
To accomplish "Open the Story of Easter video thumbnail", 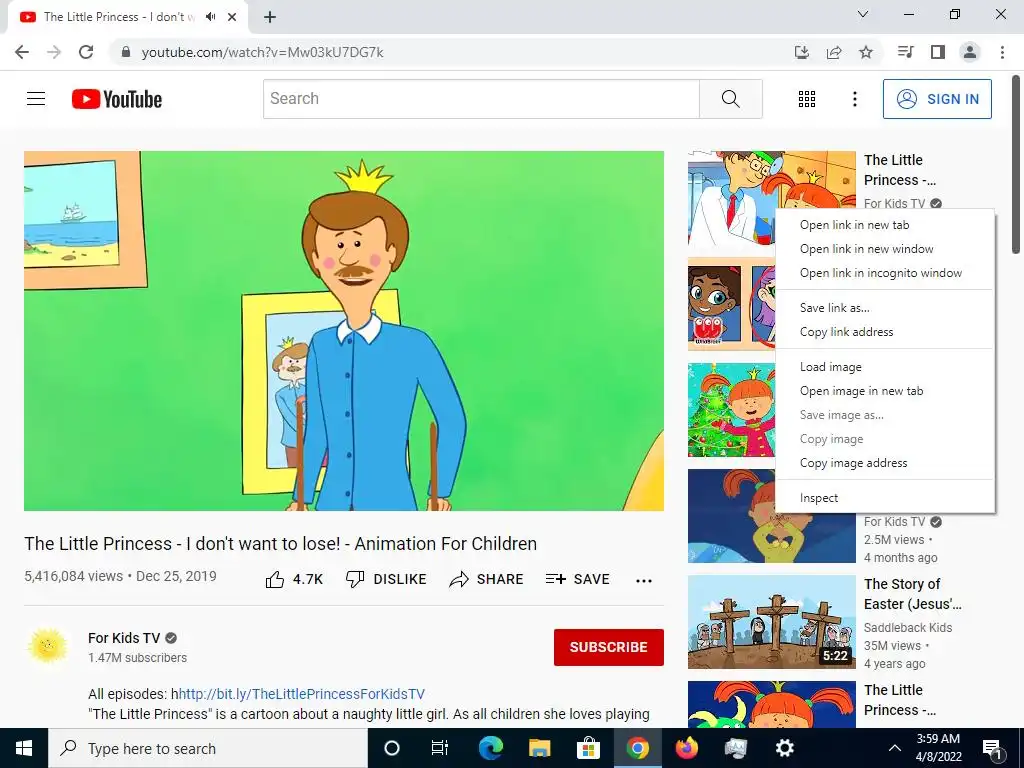I will pos(772,622).
